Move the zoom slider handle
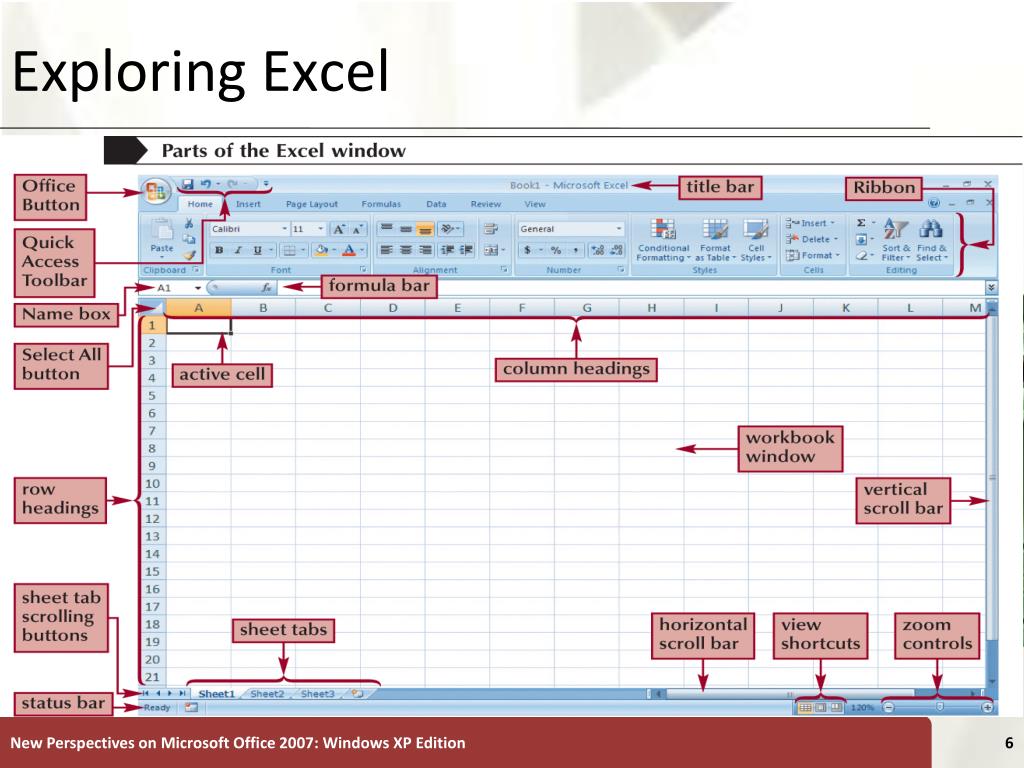The width and height of the screenshot is (1024, 768). pos(940,707)
